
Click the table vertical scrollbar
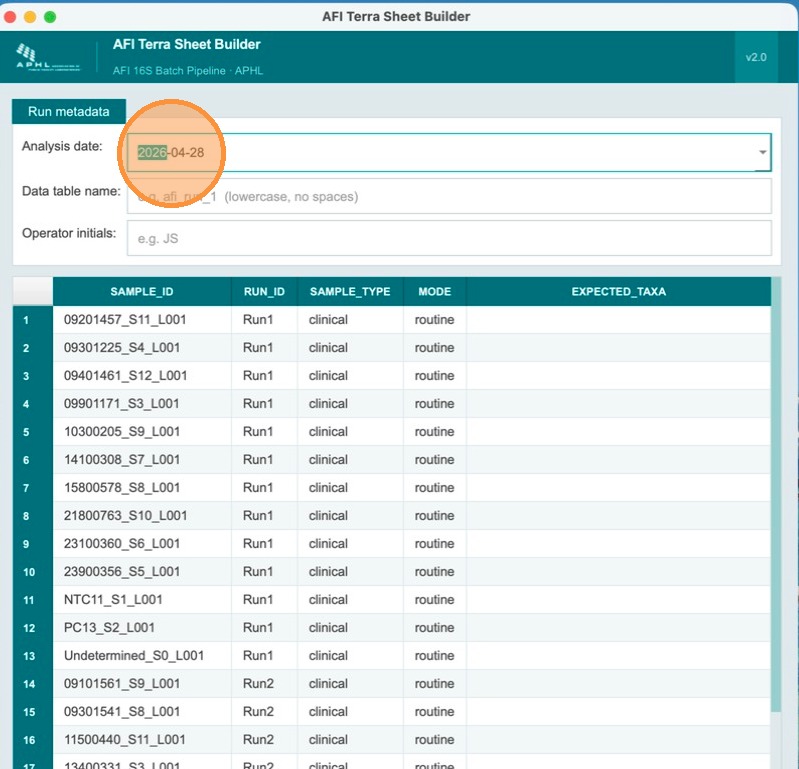coord(776,494)
